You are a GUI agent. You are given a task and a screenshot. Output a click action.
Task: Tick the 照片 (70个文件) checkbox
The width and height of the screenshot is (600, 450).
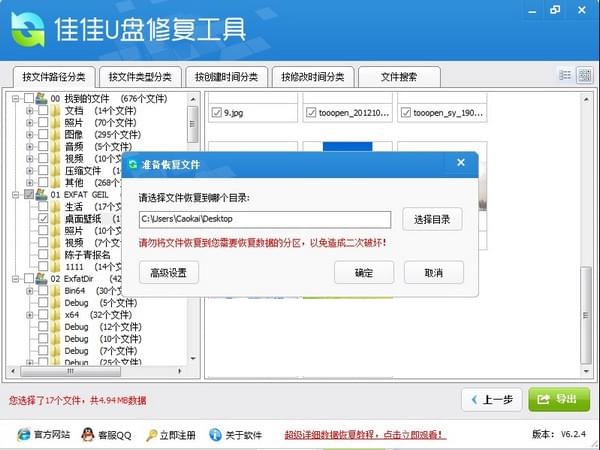point(43,123)
